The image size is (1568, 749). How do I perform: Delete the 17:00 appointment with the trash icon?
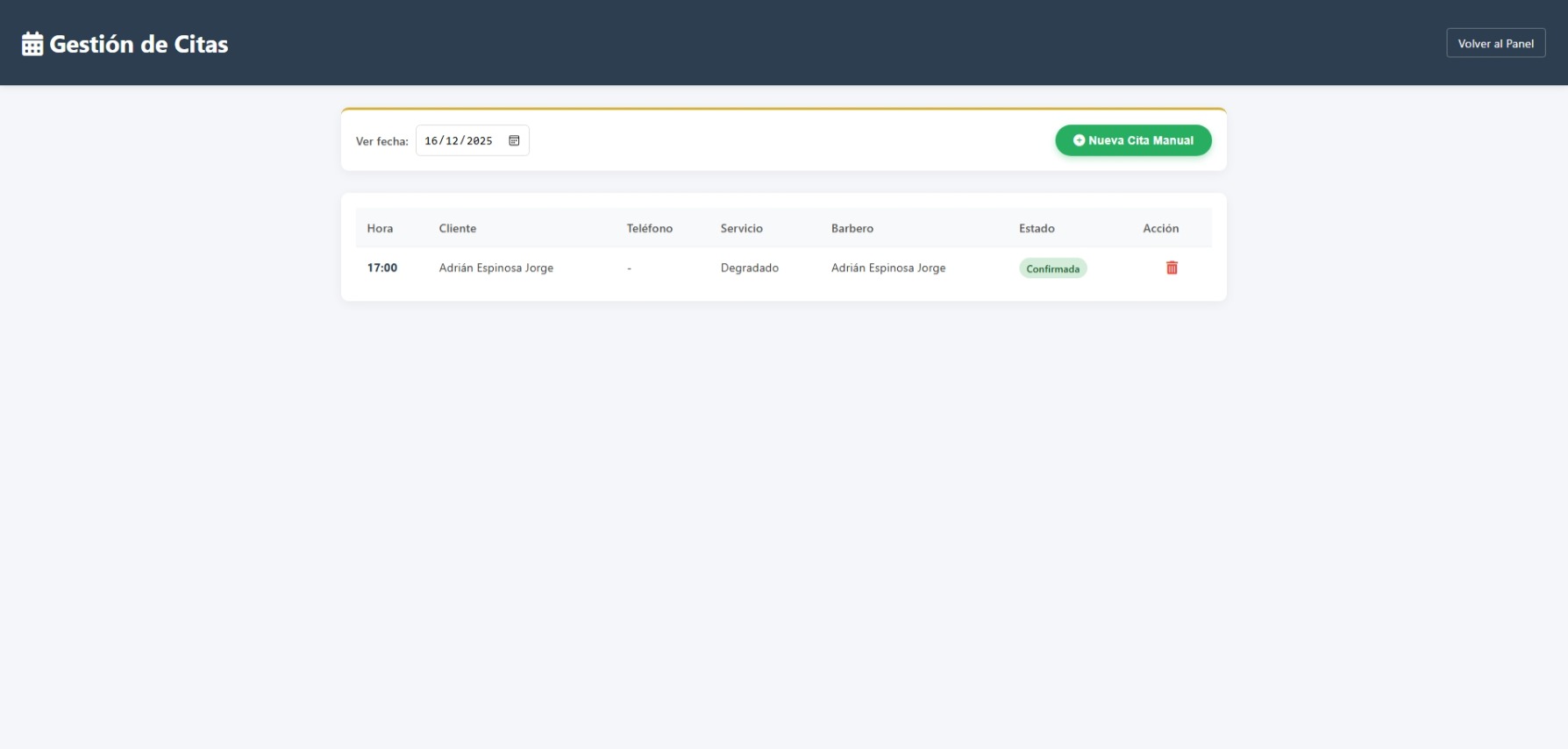pos(1172,267)
